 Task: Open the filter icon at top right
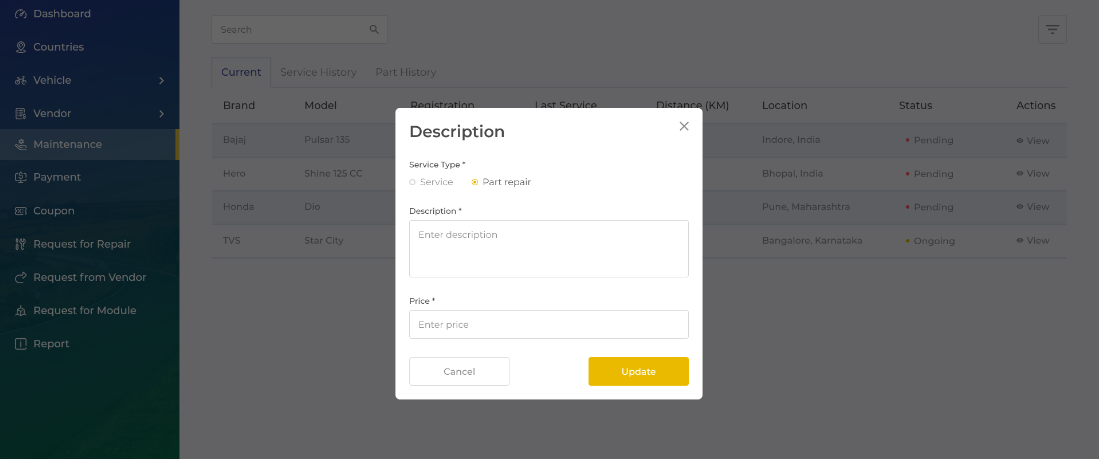pos(1052,30)
